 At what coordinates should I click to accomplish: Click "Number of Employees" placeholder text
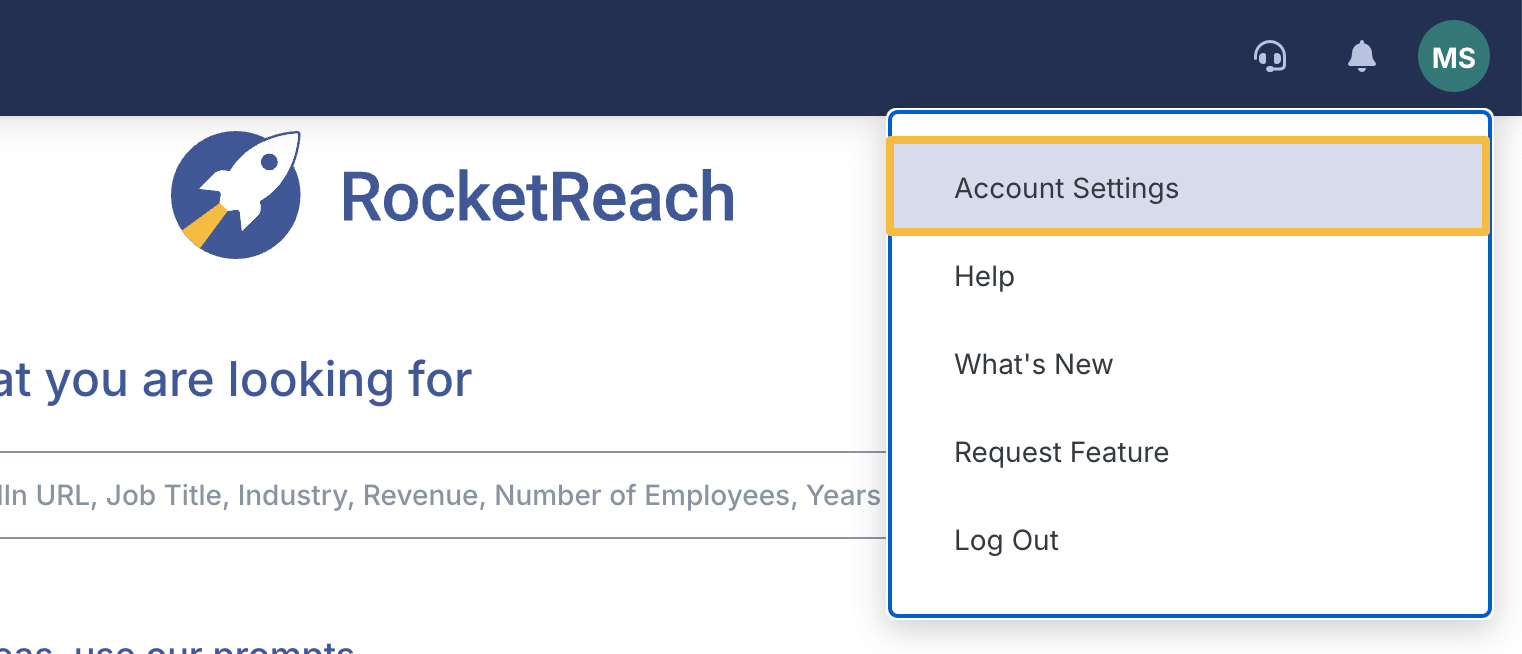point(641,495)
